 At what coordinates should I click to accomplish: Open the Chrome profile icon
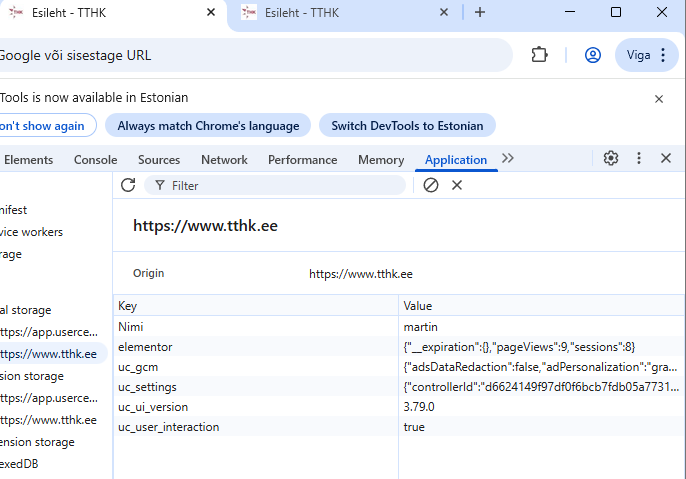pyautogui.click(x=593, y=55)
